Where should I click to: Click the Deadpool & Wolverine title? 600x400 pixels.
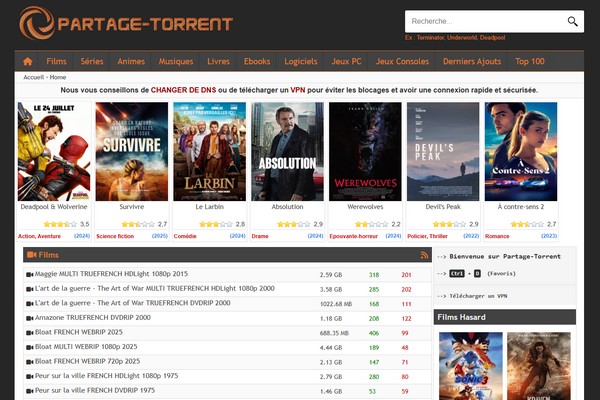click(x=54, y=207)
